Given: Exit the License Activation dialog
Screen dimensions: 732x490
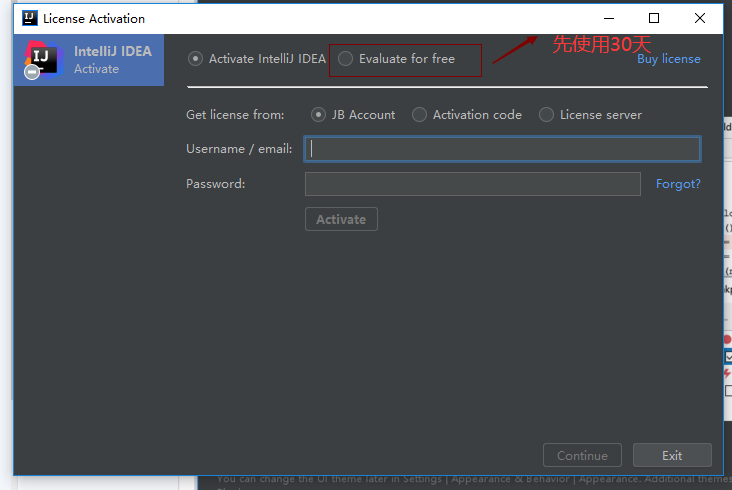Looking at the screenshot, I should point(672,455).
